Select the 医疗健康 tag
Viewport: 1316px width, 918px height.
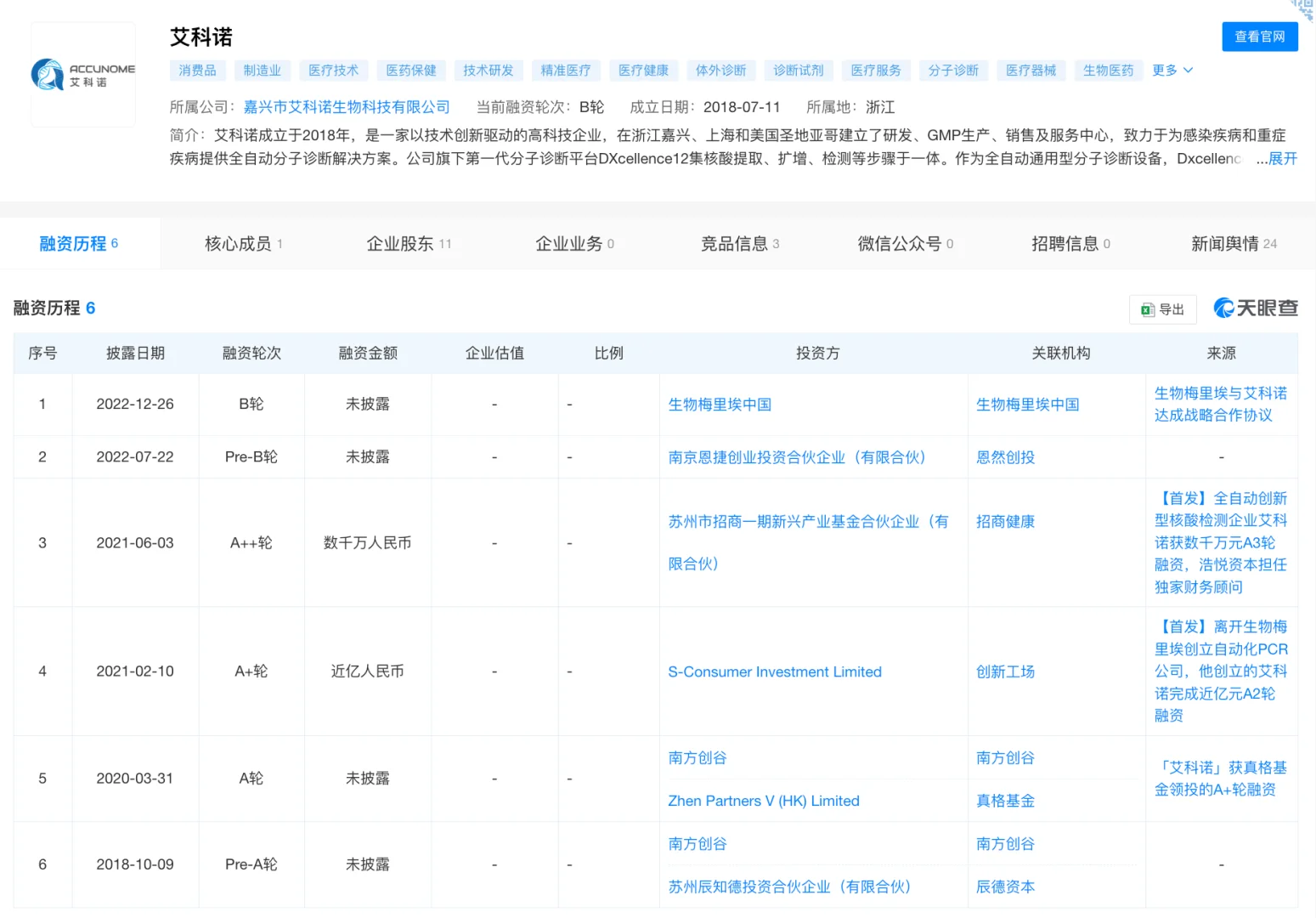(x=644, y=71)
